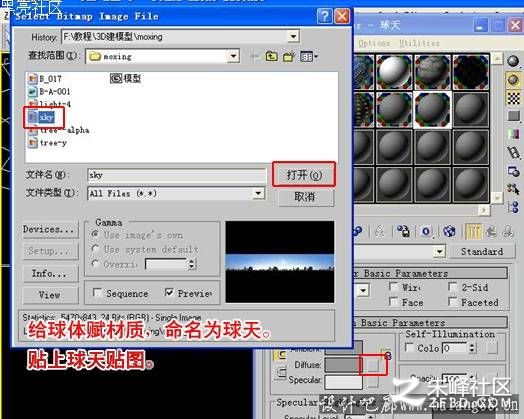
Task: Click the 打开(O) open button
Action: tap(304, 175)
